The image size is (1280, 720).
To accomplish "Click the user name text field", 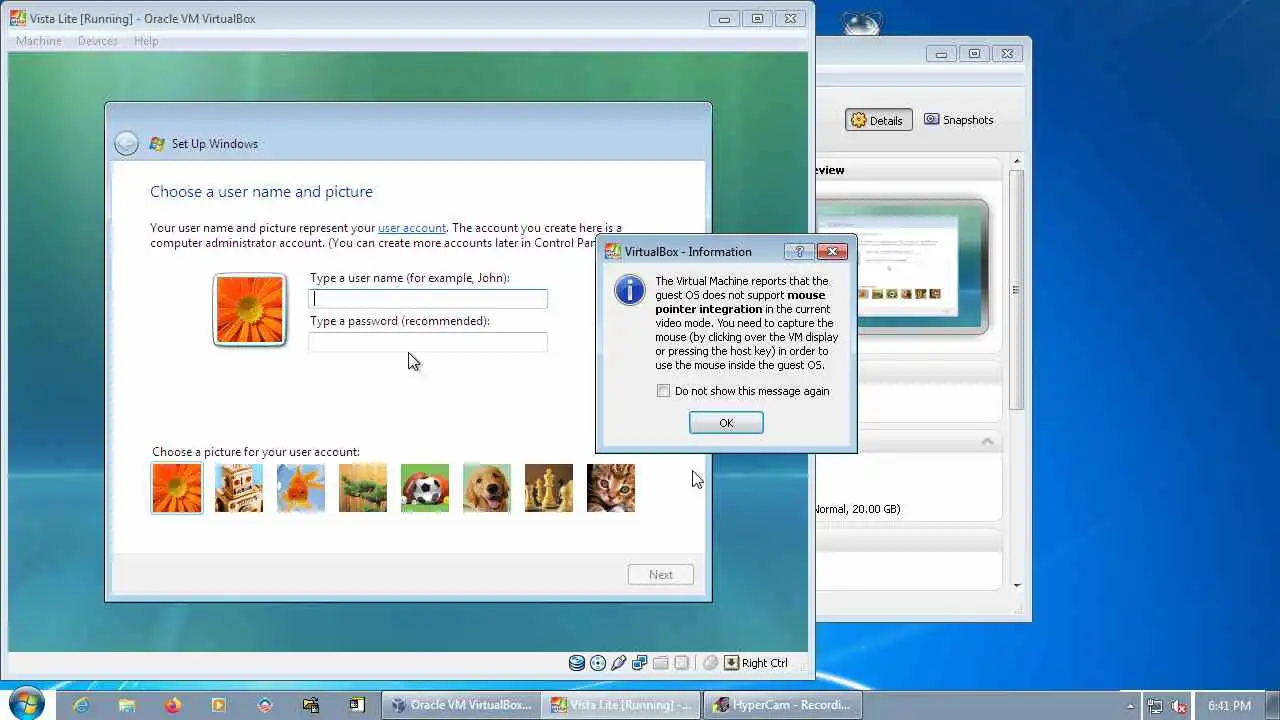I will click(428, 298).
